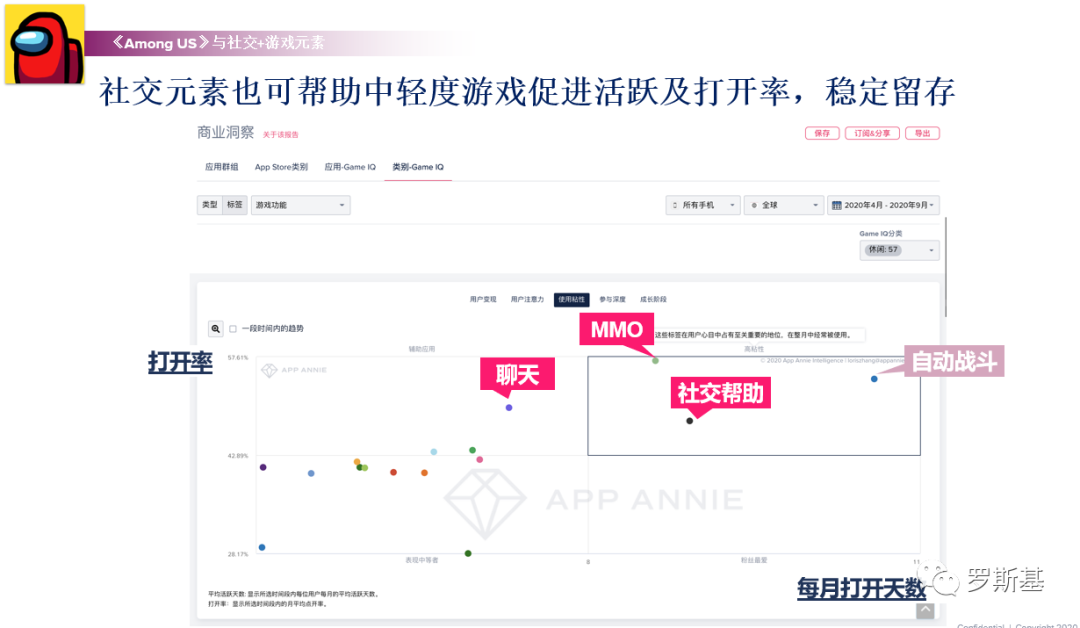Click the 57.61% y-axis label
The height and width of the screenshot is (628, 1080).
pos(238,358)
